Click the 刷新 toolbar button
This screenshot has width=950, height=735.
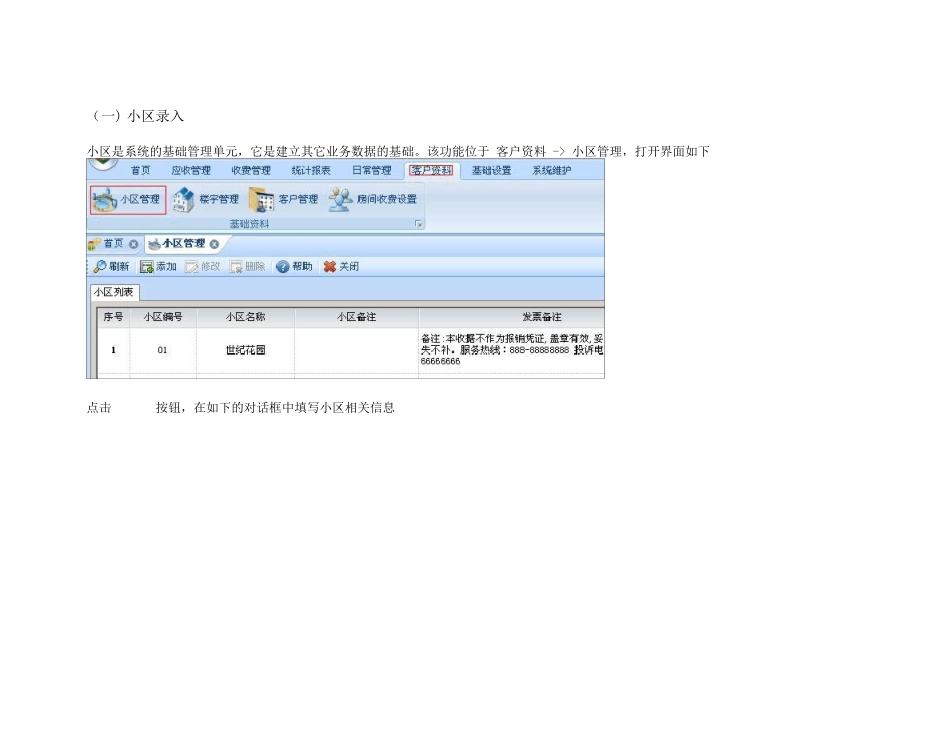click(111, 267)
